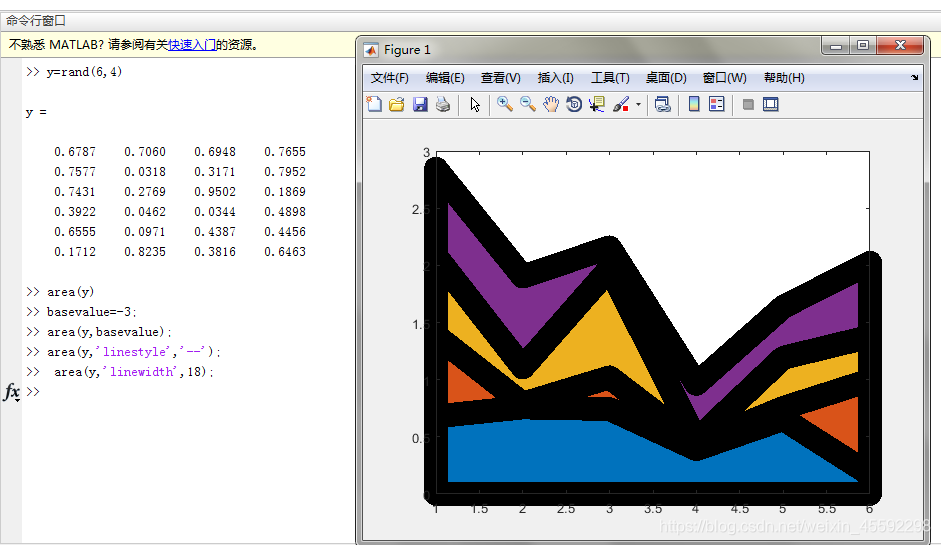Image resolution: width=941 pixels, height=545 pixels.
Task: Click the Open File folder icon
Action: click(396, 104)
